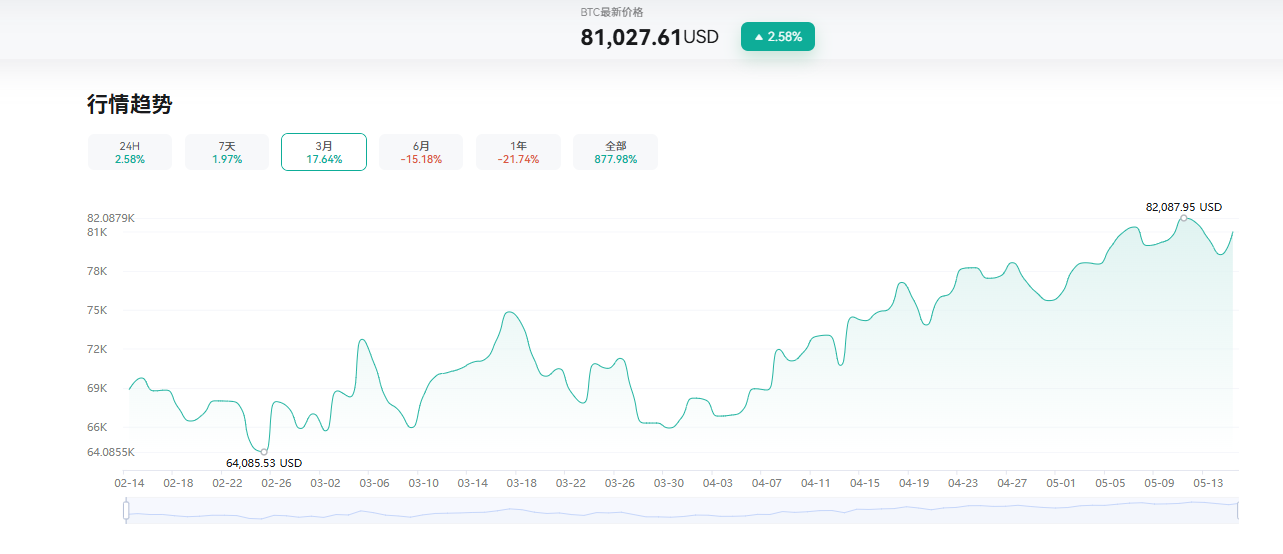This screenshot has height=554, width=1283.
Task: Click the 03-14 date label
Action: 472,483
